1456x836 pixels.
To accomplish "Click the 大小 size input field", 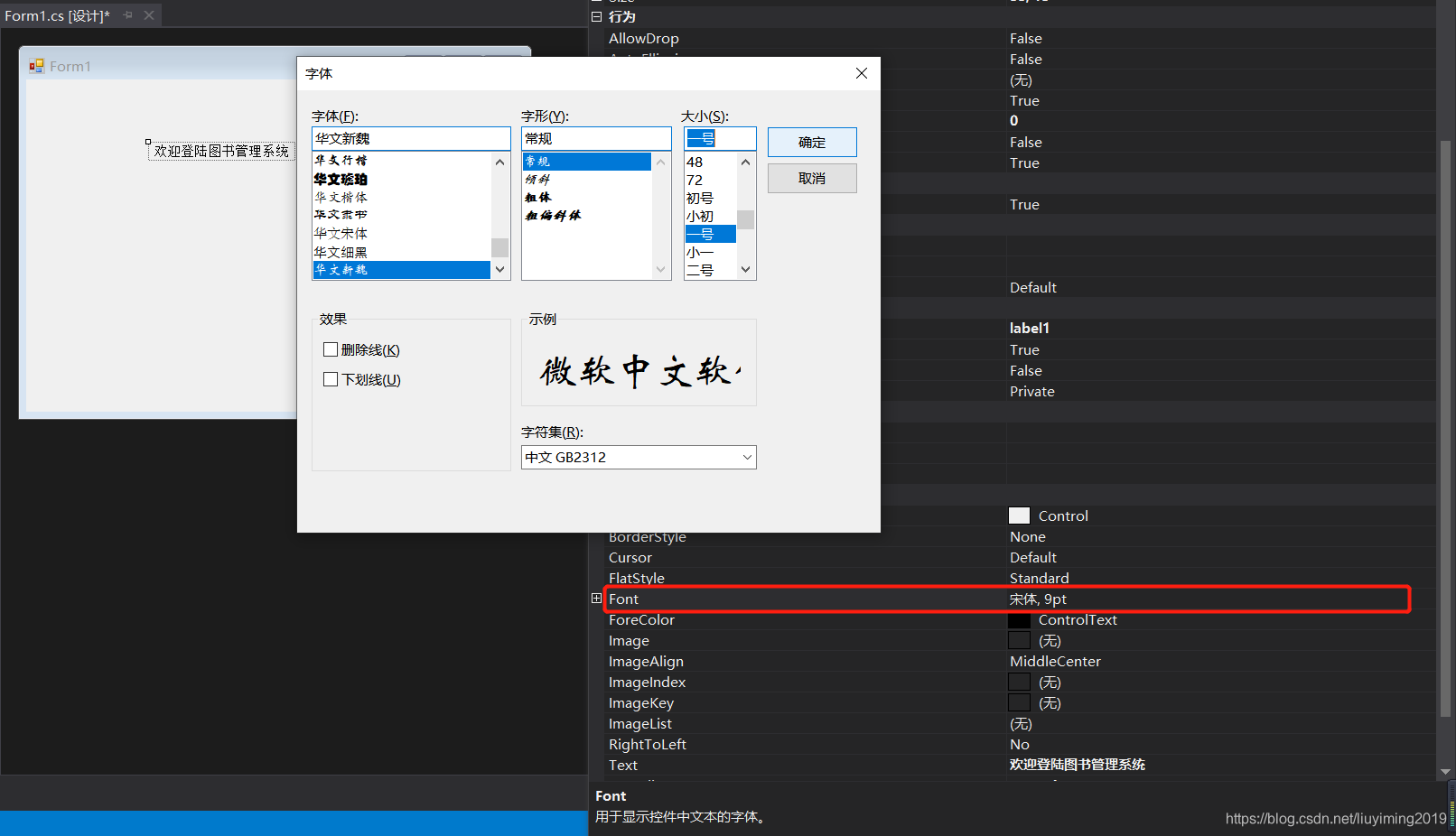I will click(x=720, y=138).
